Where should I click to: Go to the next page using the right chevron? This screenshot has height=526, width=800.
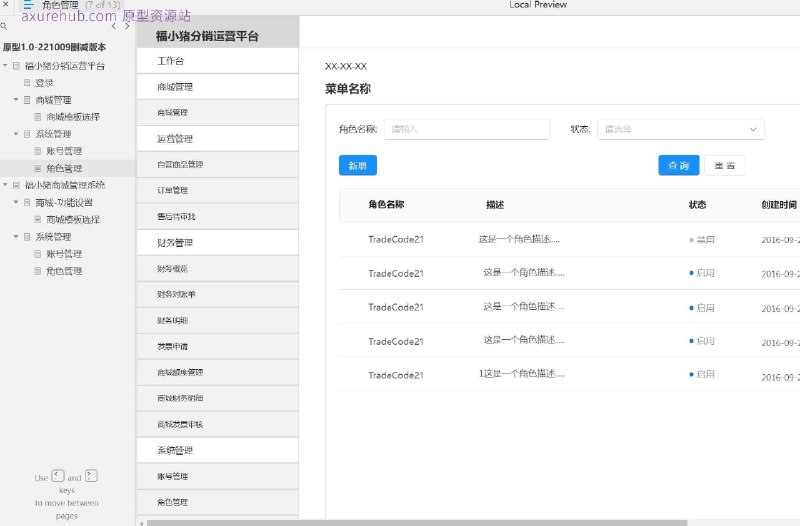pyautogui.click(x=127, y=26)
